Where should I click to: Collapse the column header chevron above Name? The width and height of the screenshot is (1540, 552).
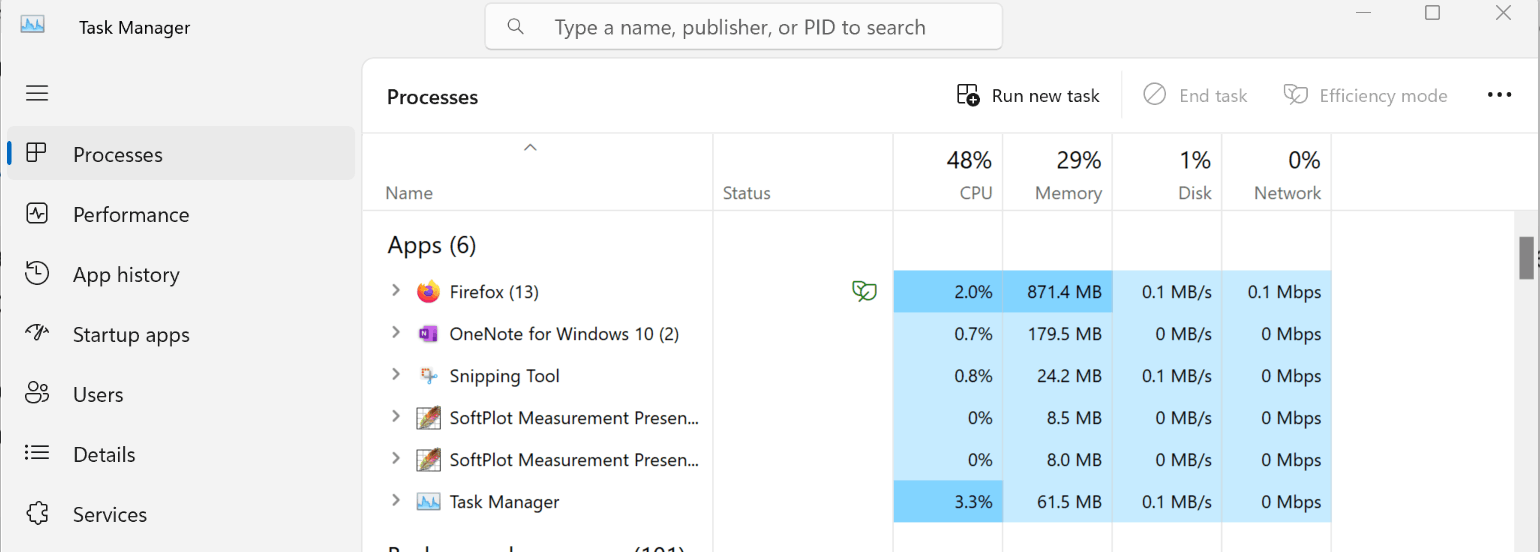(531, 147)
